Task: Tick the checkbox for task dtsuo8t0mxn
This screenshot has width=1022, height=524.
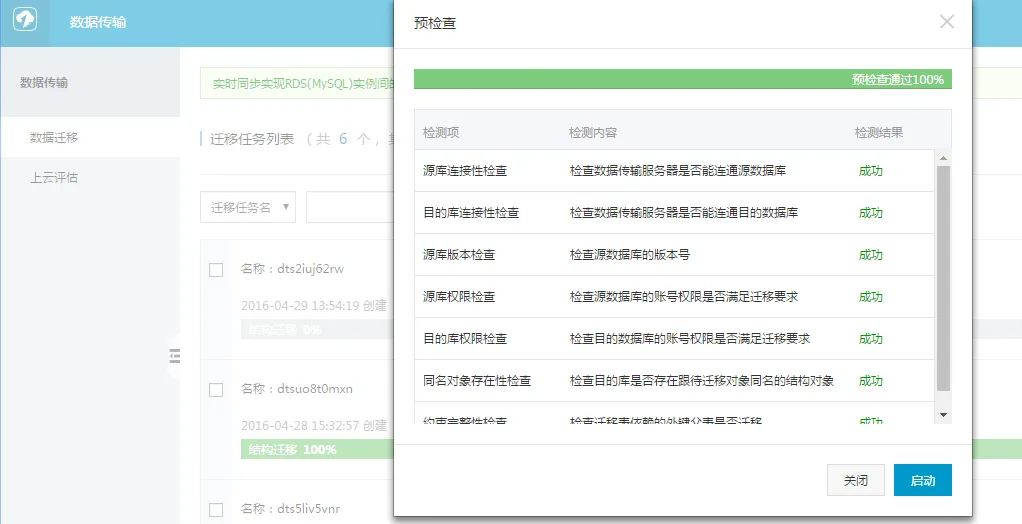Action: [216, 390]
